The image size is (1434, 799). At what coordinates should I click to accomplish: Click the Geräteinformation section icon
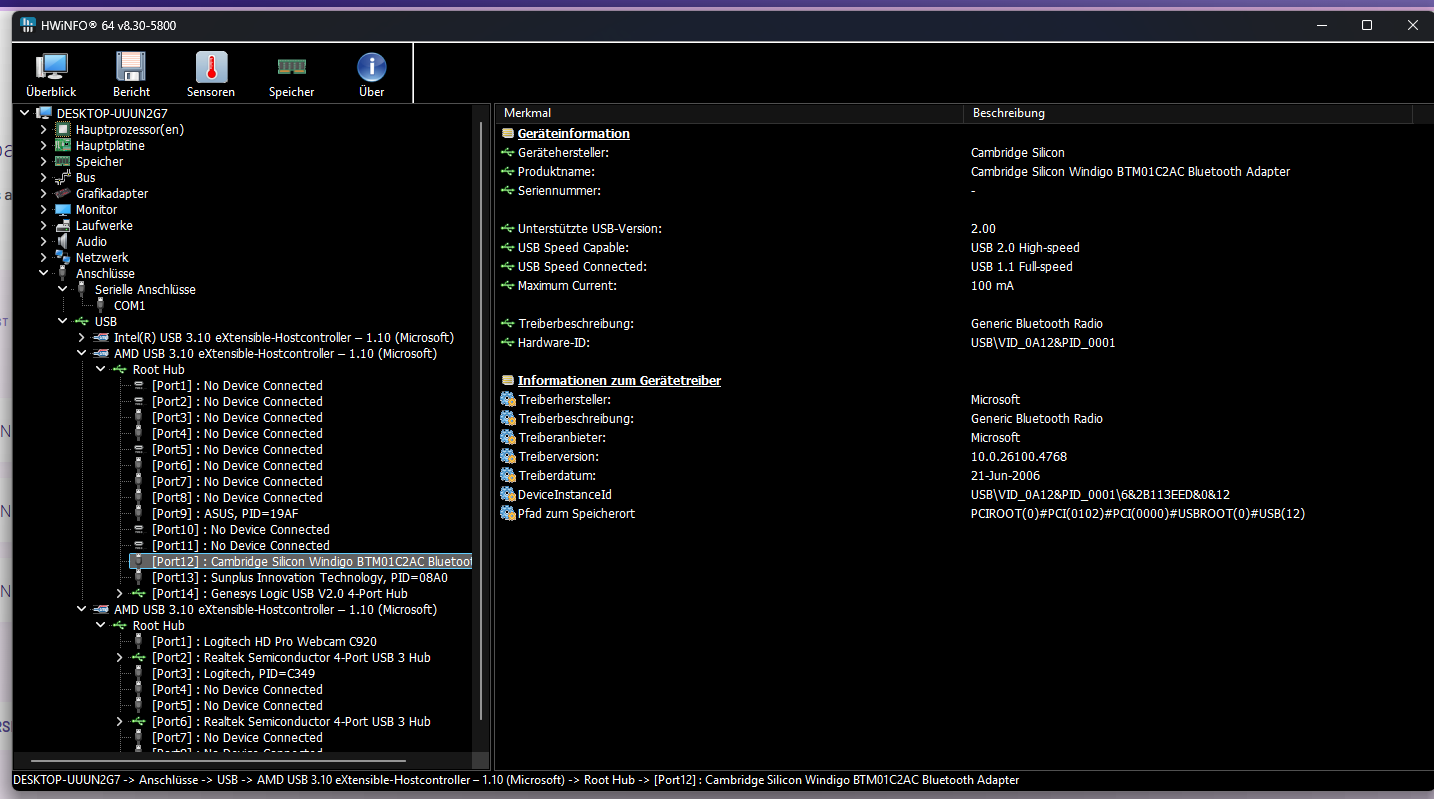pyautogui.click(x=508, y=133)
